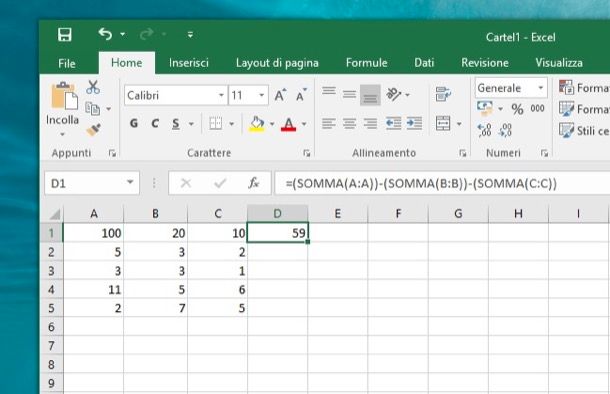The width and height of the screenshot is (610, 394).
Task: Save the workbook with the floppy icon
Action: [65, 35]
